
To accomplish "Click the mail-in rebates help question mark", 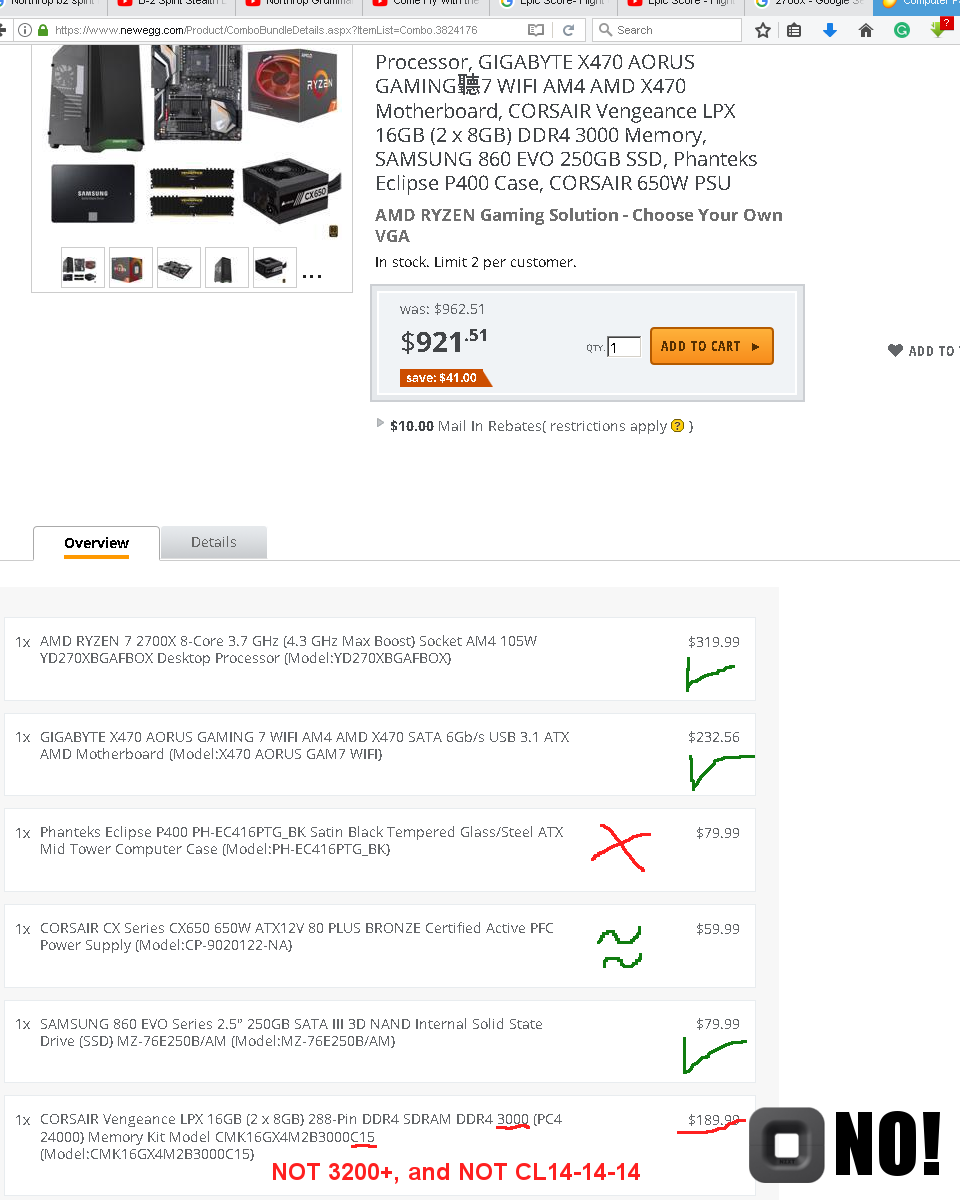I will coord(678,426).
